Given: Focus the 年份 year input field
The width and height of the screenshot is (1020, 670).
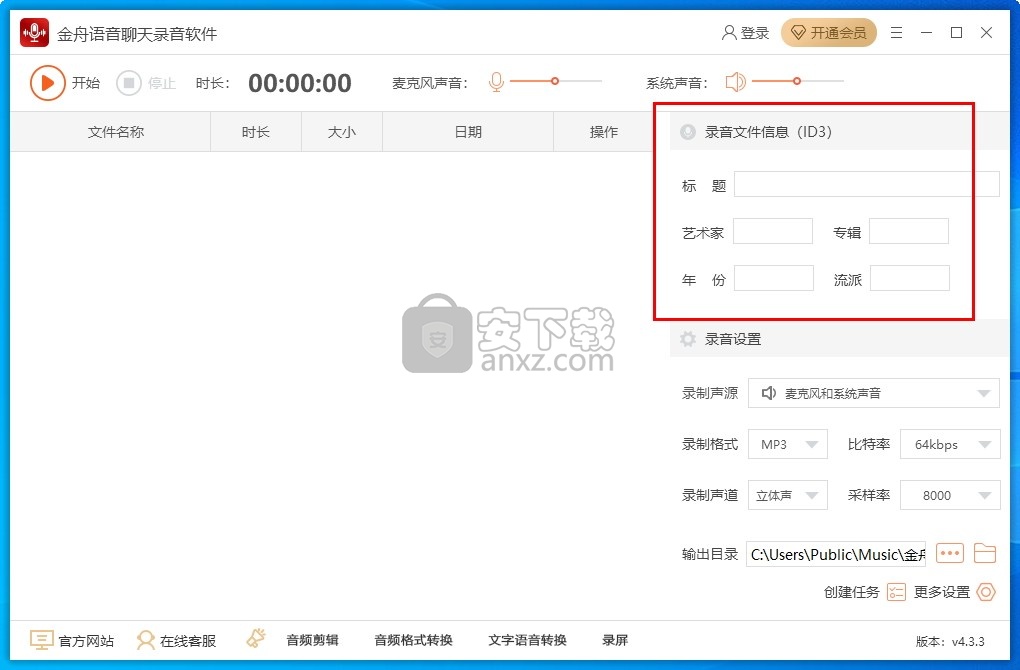Looking at the screenshot, I should (x=773, y=278).
